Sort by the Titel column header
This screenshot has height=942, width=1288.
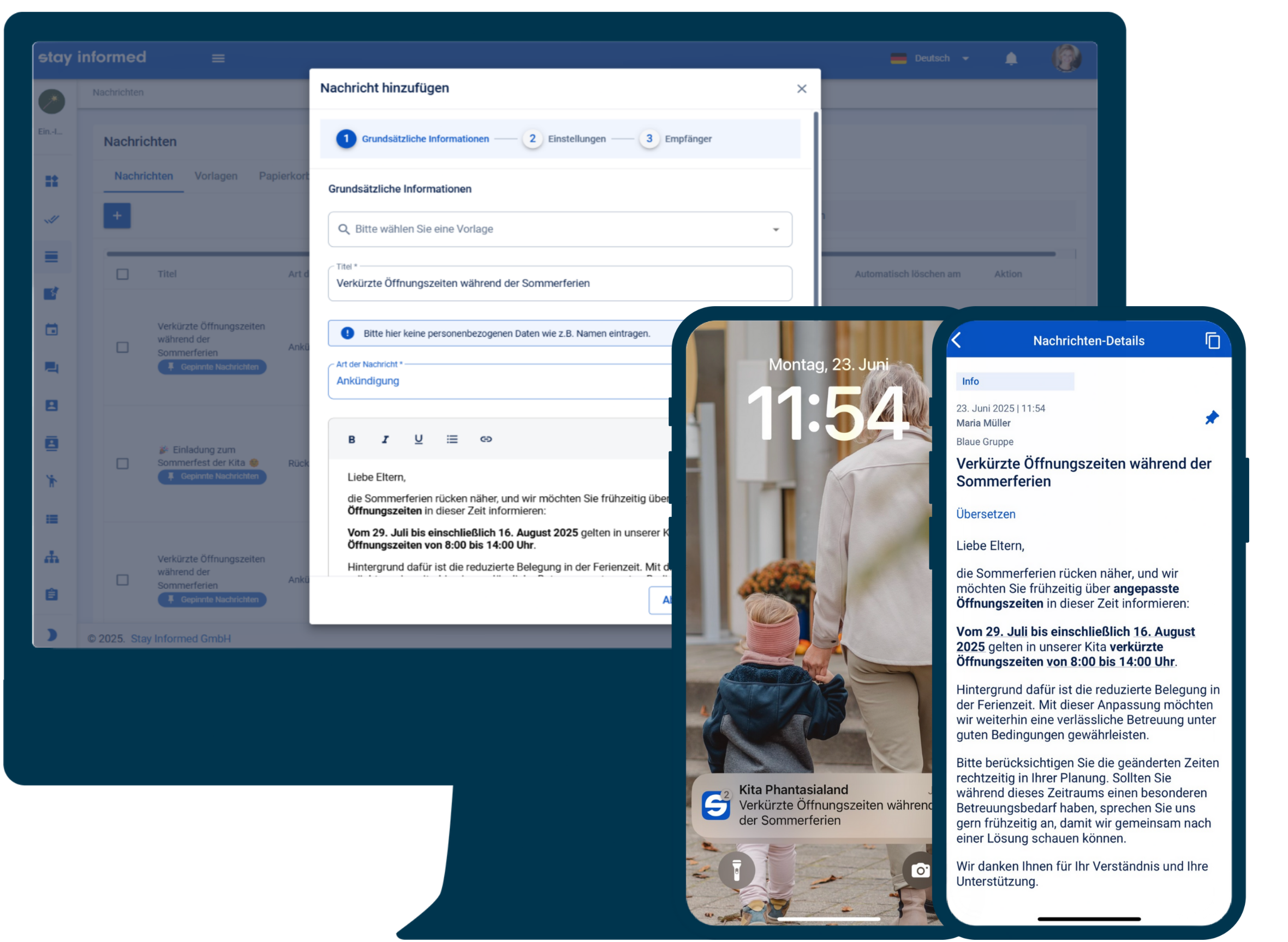[167, 275]
